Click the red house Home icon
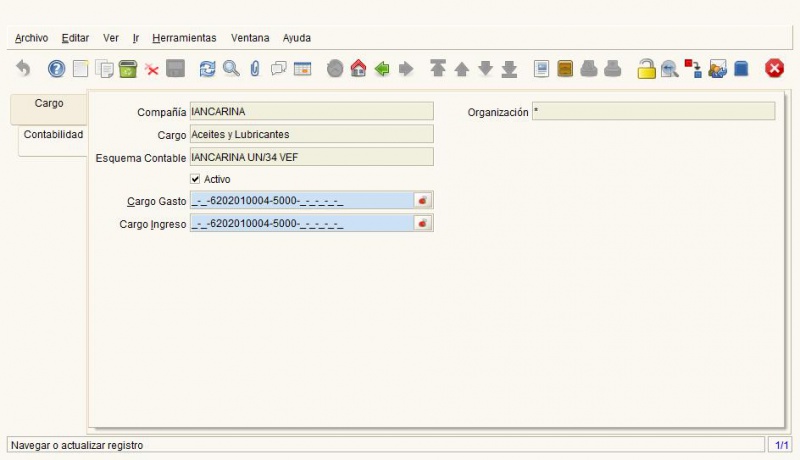Viewport: 800px width, 460px height. [358, 69]
